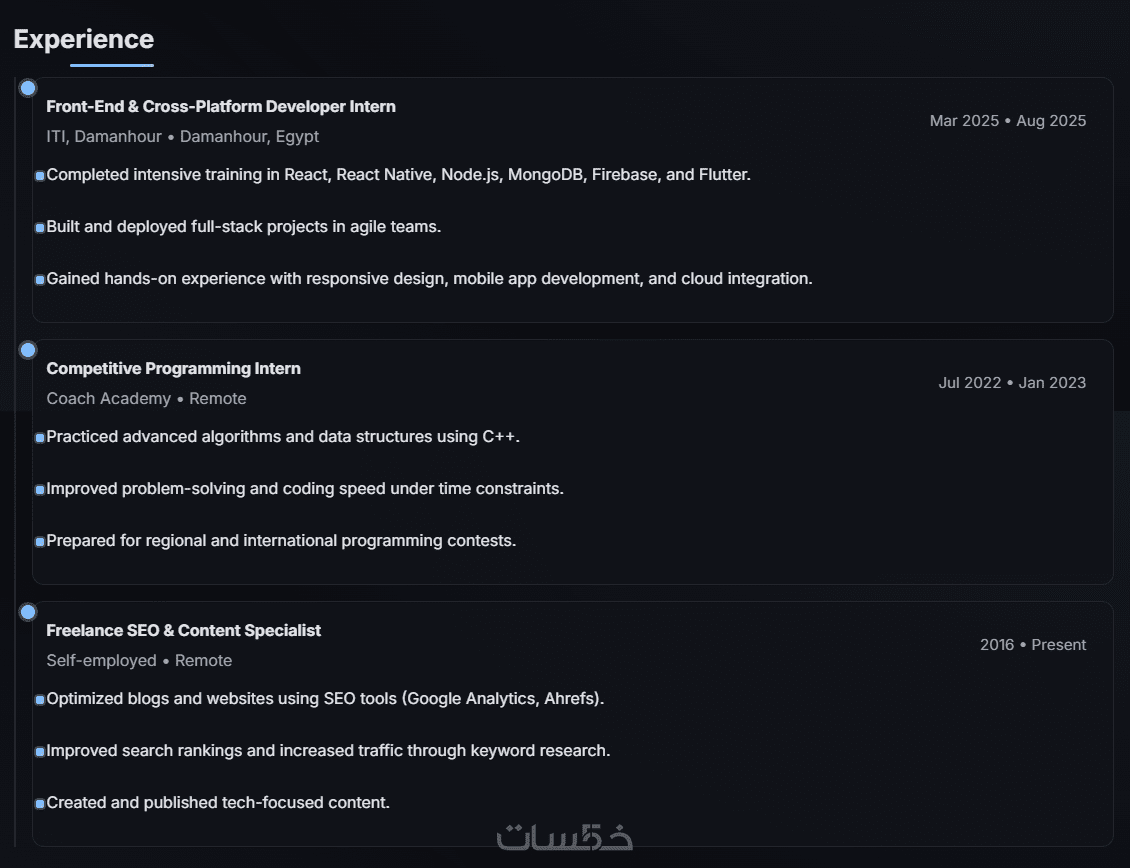The width and height of the screenshot is (1130, 868).
Task: Click bullet icon beside responsive design item
Action: 40,280
